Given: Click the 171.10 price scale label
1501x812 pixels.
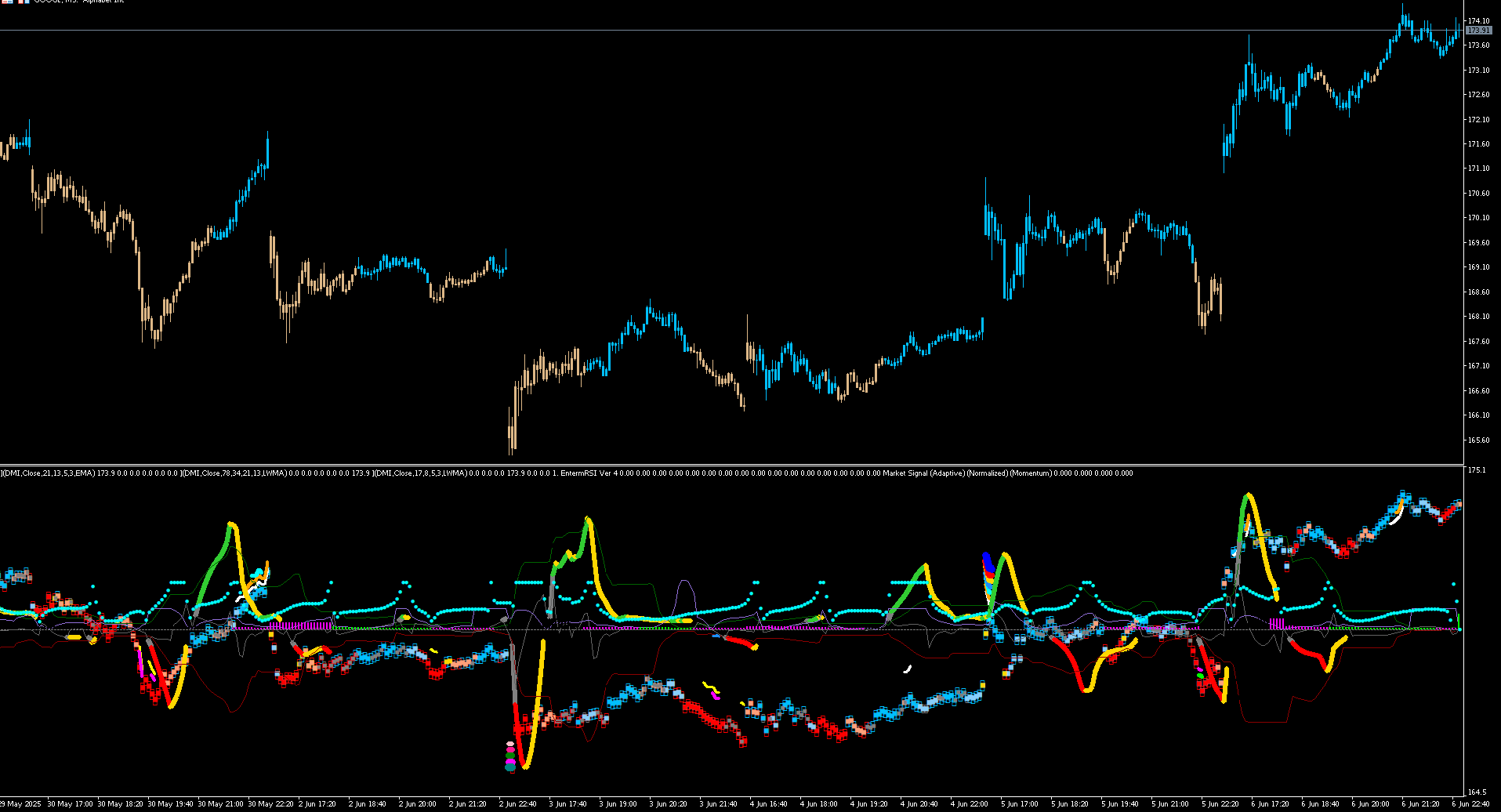Looking at the screenshot, I should click(x=1478, y=169).
